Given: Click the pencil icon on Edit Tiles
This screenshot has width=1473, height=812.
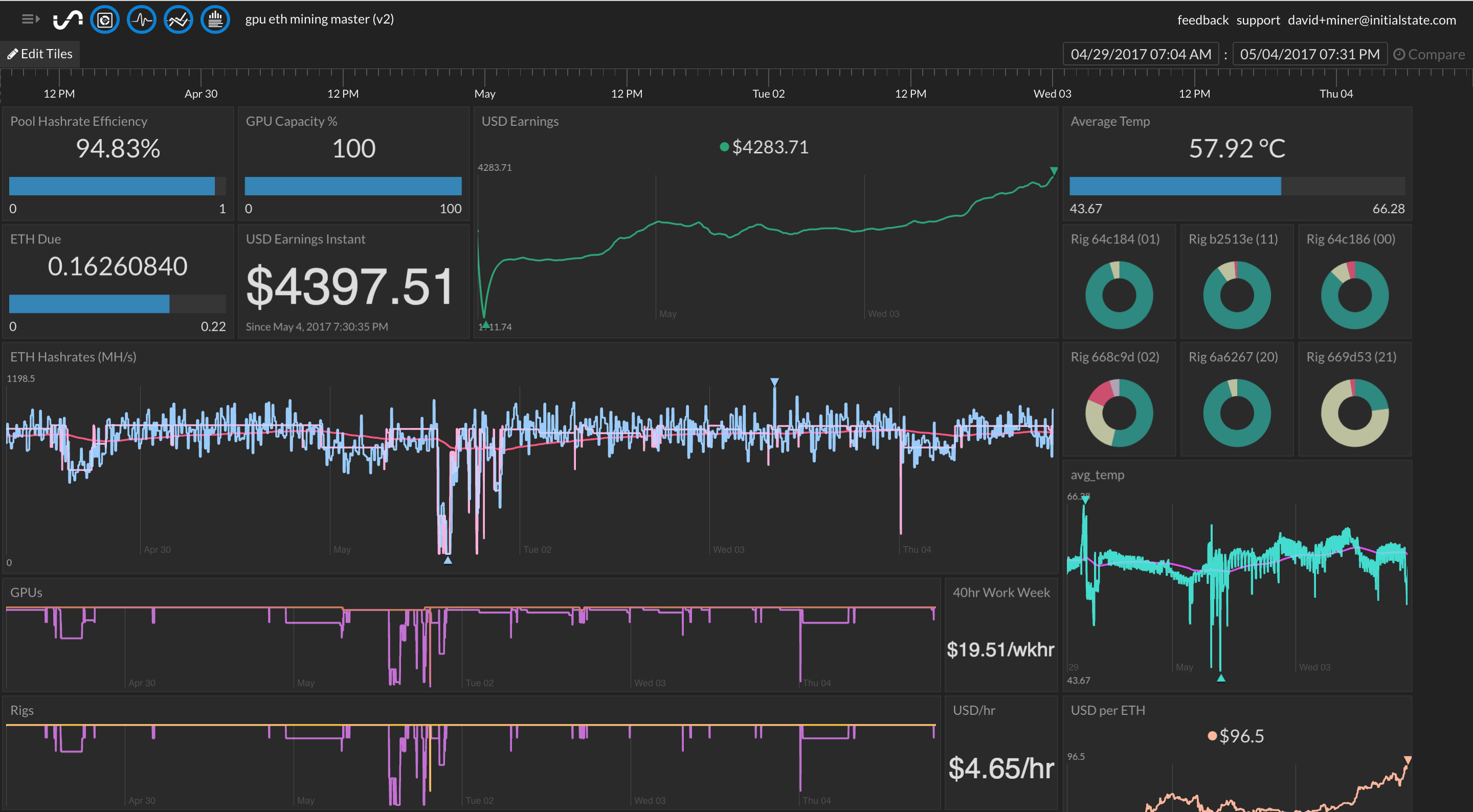Looking at the screenshot, I should tap(13, 53).
